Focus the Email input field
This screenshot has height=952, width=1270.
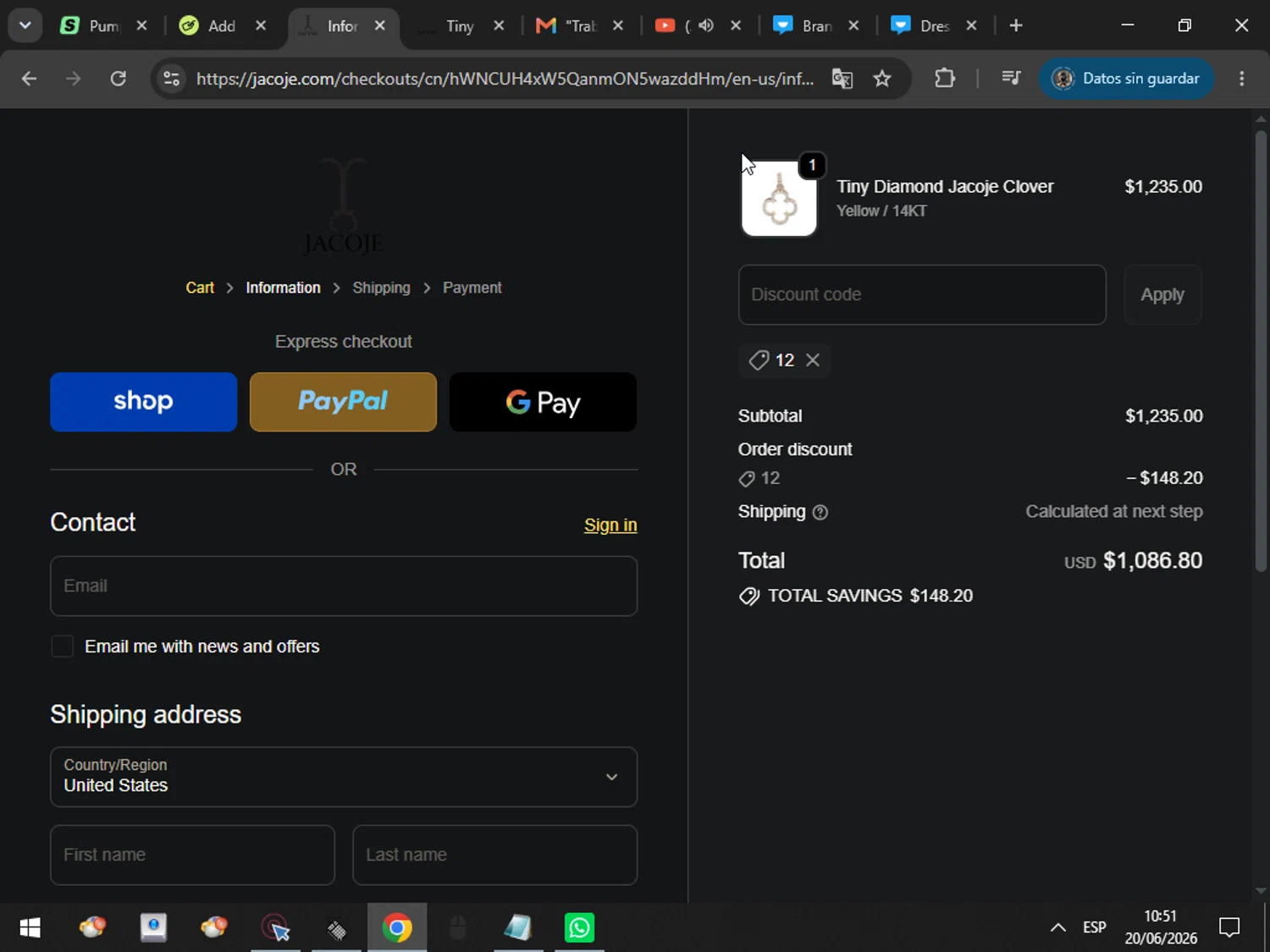[344, 586]
